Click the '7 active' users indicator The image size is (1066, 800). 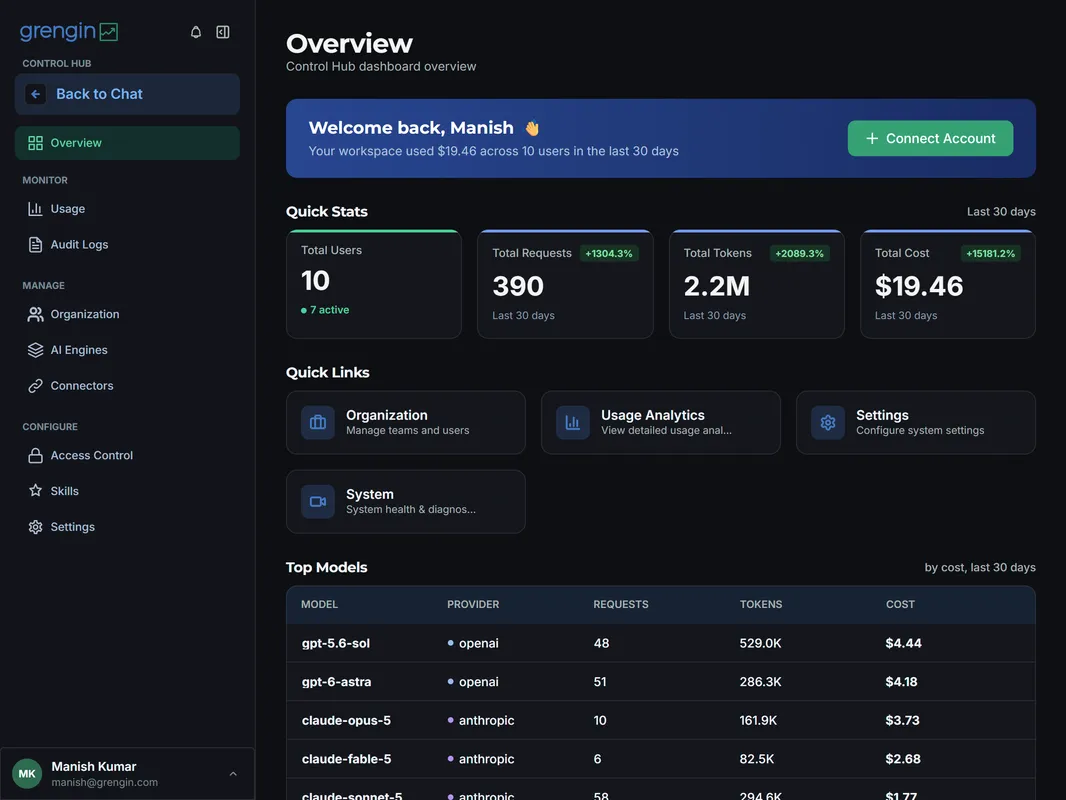(325, 310)
